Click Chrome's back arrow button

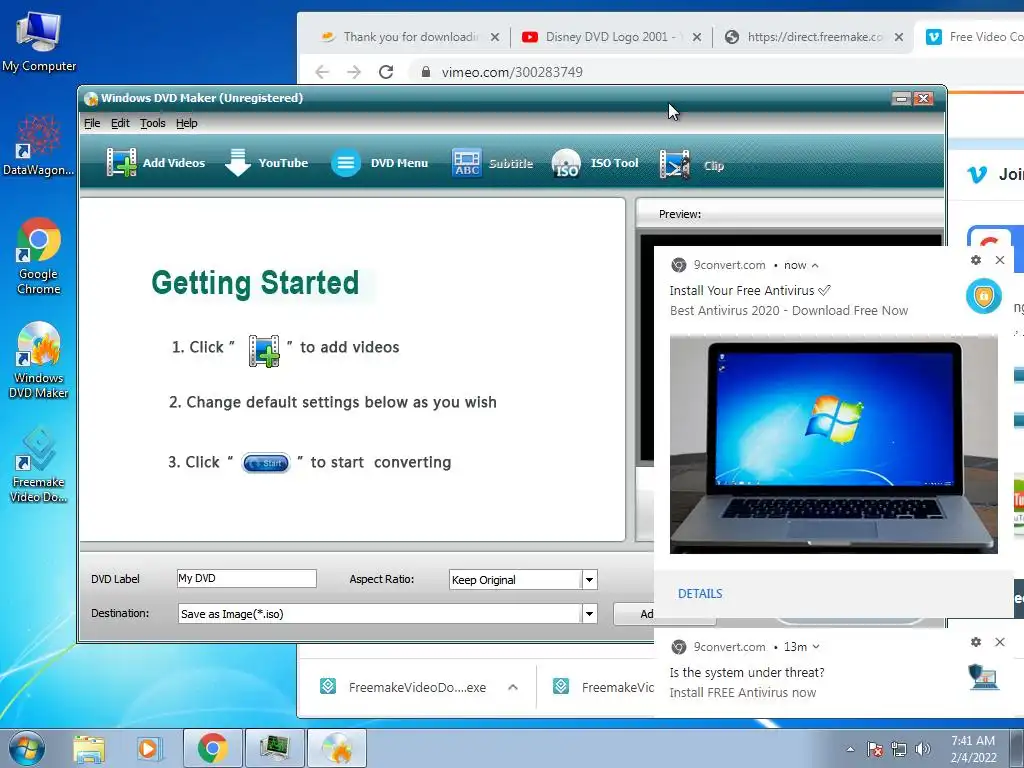point(322,72)
